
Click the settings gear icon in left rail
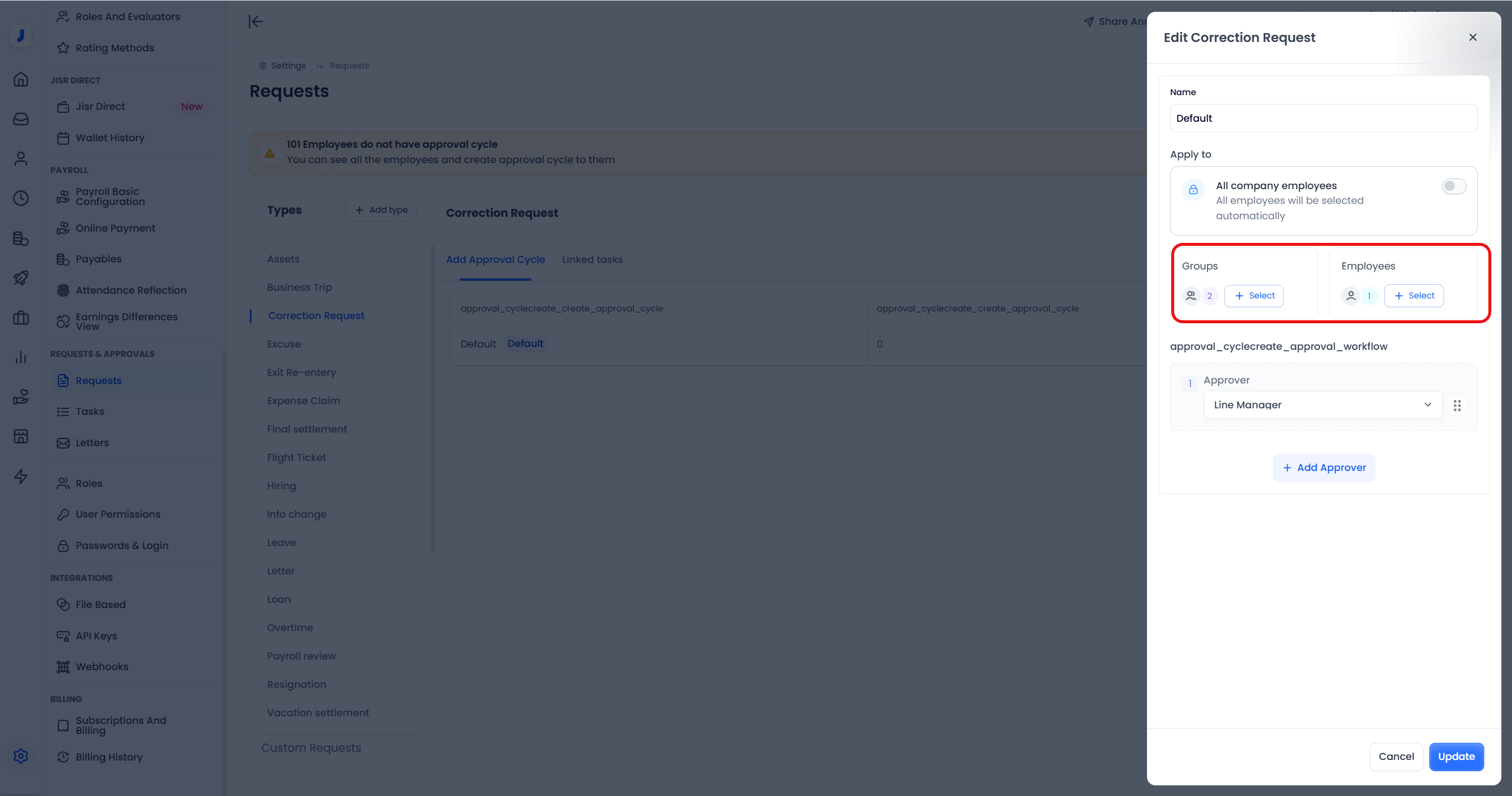pyautogui.click(x=21, y=756)
